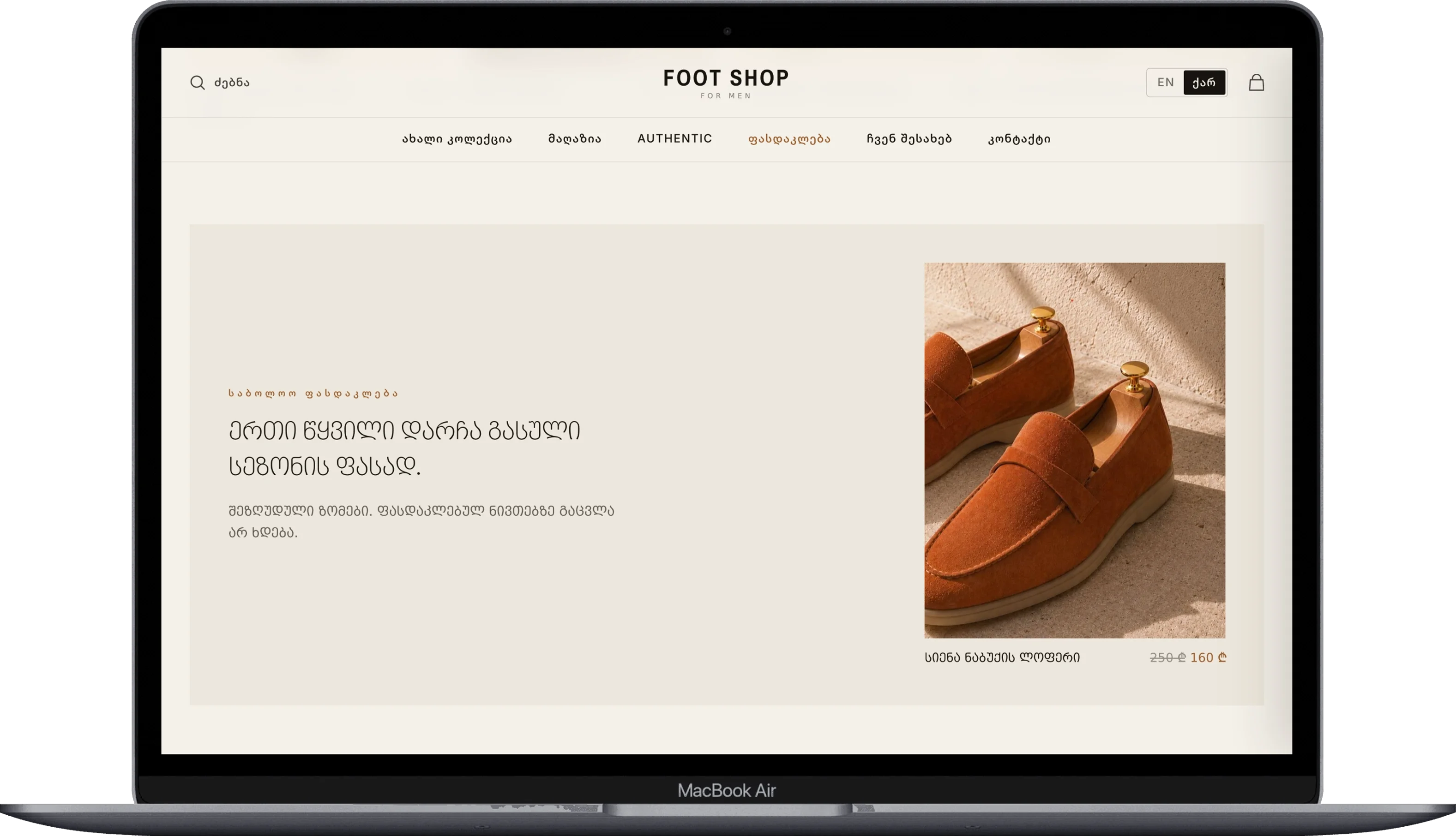This screenshot has width=1456, height=836.
Task: Go to the მაღაზია page
Action: (x=574, y=139)
